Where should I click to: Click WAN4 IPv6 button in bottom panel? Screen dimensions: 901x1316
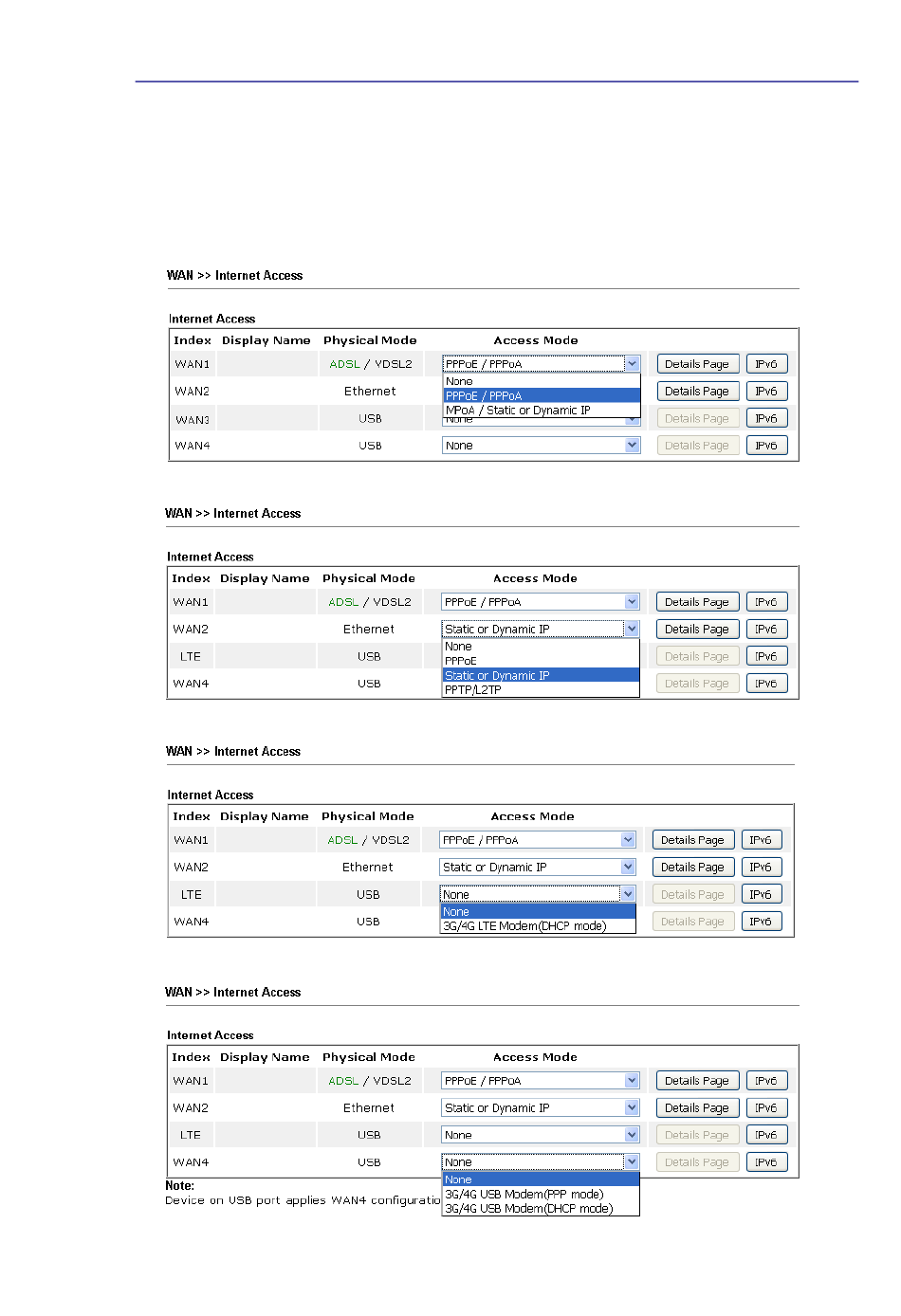(x=766, y=1162)
